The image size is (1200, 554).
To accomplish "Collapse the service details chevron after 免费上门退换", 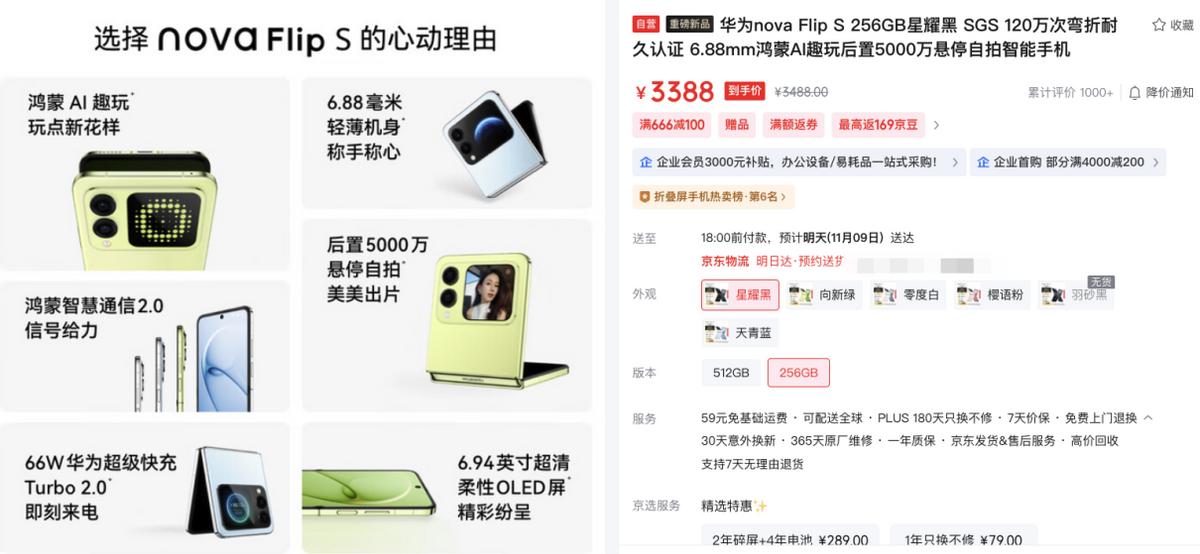I will coord(1147,417).
